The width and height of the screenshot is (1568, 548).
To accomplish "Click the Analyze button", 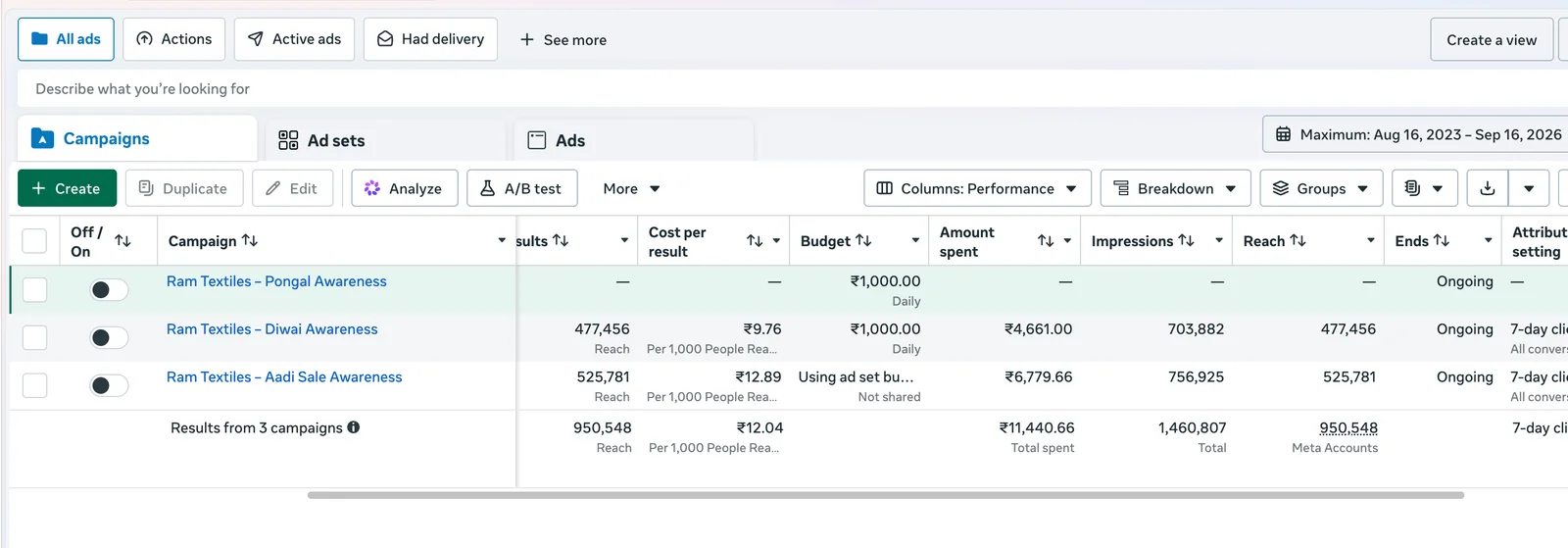I will click(405, 188).
